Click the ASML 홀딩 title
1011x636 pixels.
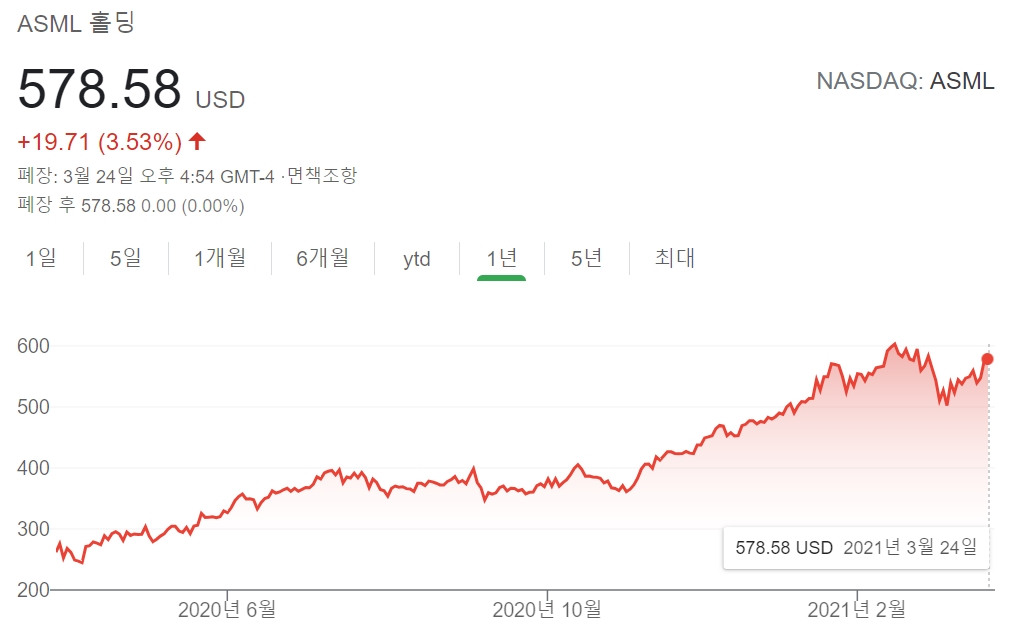[x=76, y=24]
